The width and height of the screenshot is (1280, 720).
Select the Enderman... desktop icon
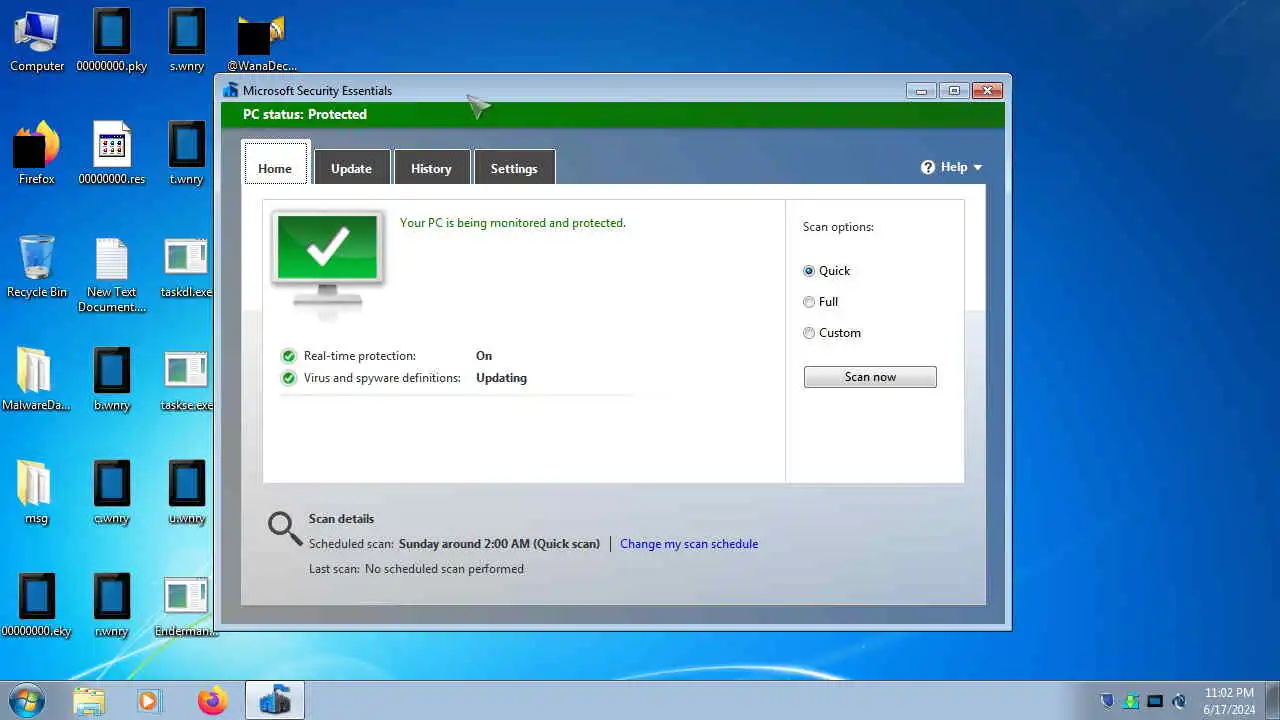[186, 606]
